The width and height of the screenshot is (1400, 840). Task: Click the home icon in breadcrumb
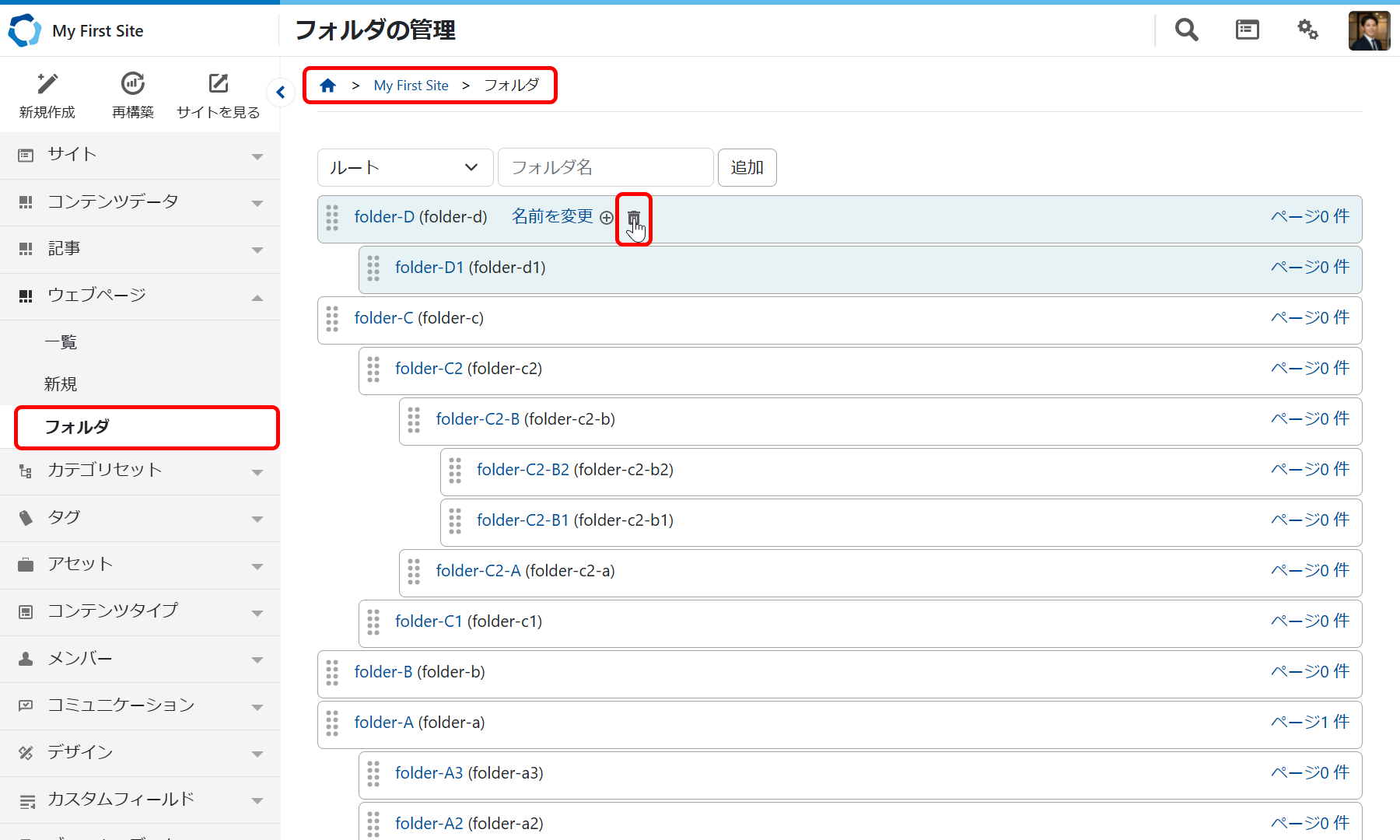[x=327, y=86]
